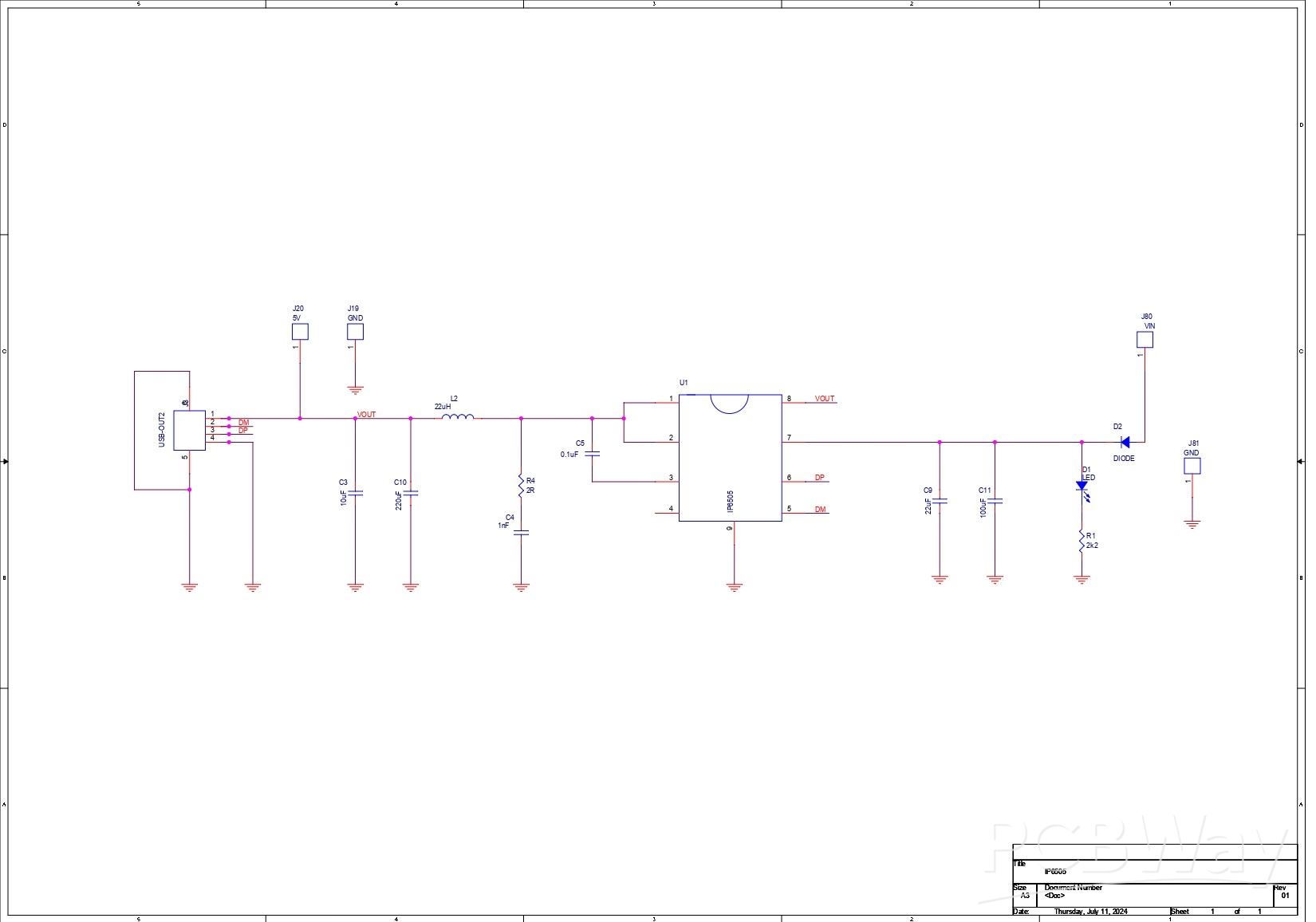Click the D2 diode symbol
The height and width of the screenshot is (922, 1316).
1125,442
